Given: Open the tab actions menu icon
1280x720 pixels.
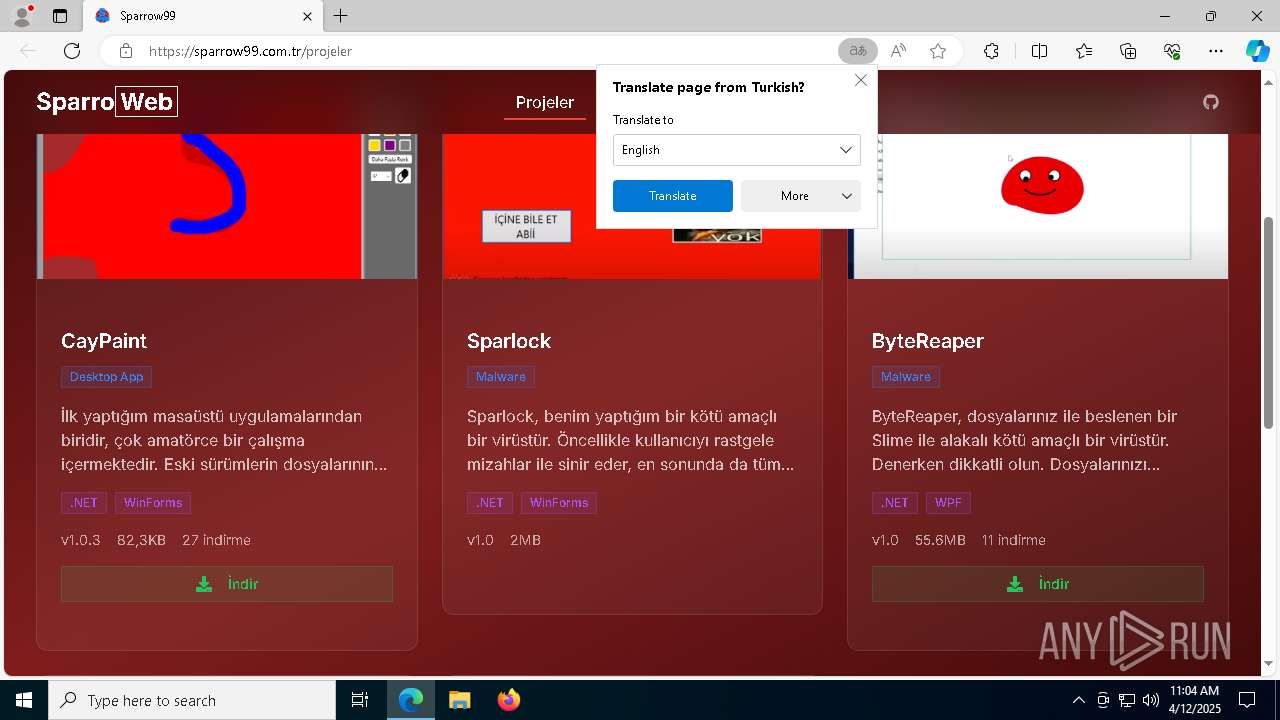Looking at the screenshot, I should (60, 16).
